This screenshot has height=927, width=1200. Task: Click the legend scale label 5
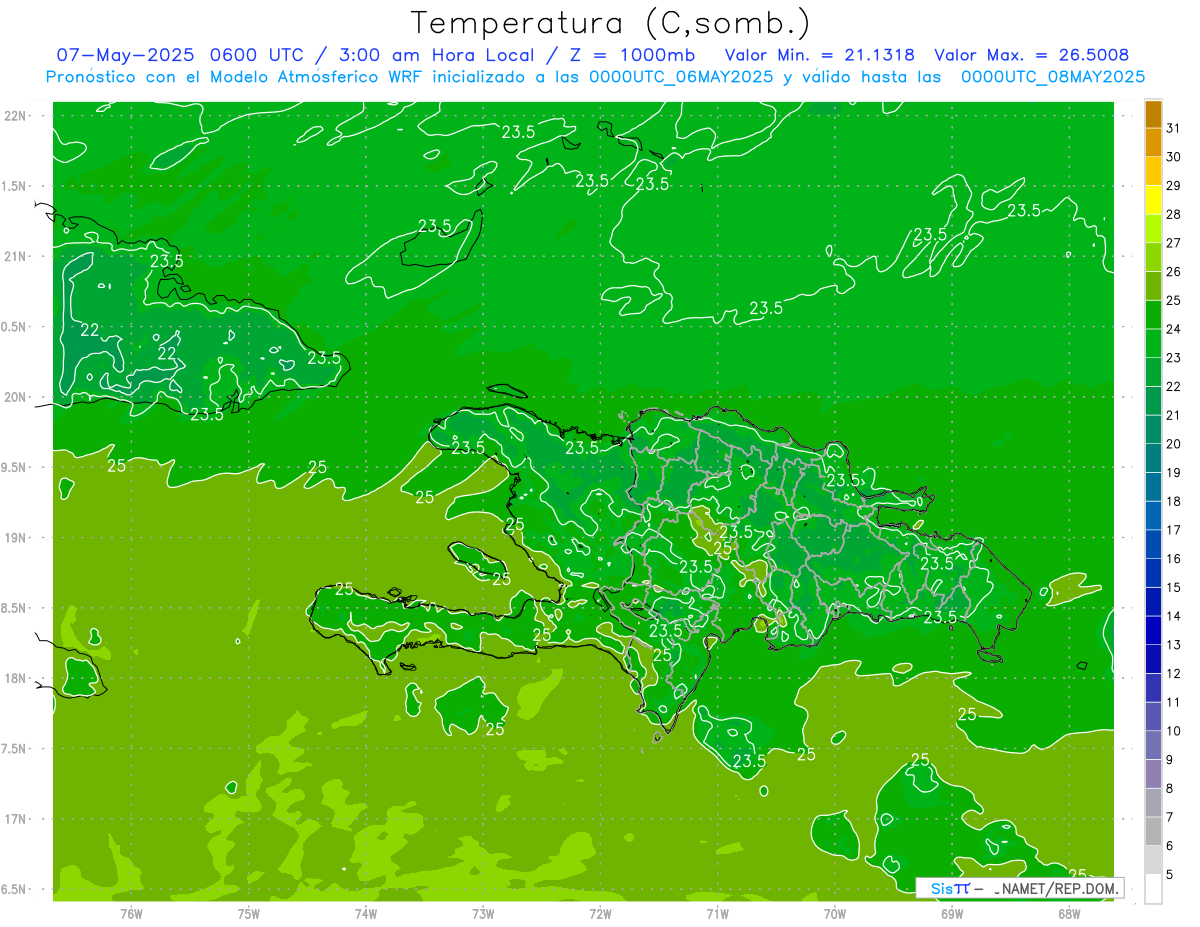click(1171, 875)
